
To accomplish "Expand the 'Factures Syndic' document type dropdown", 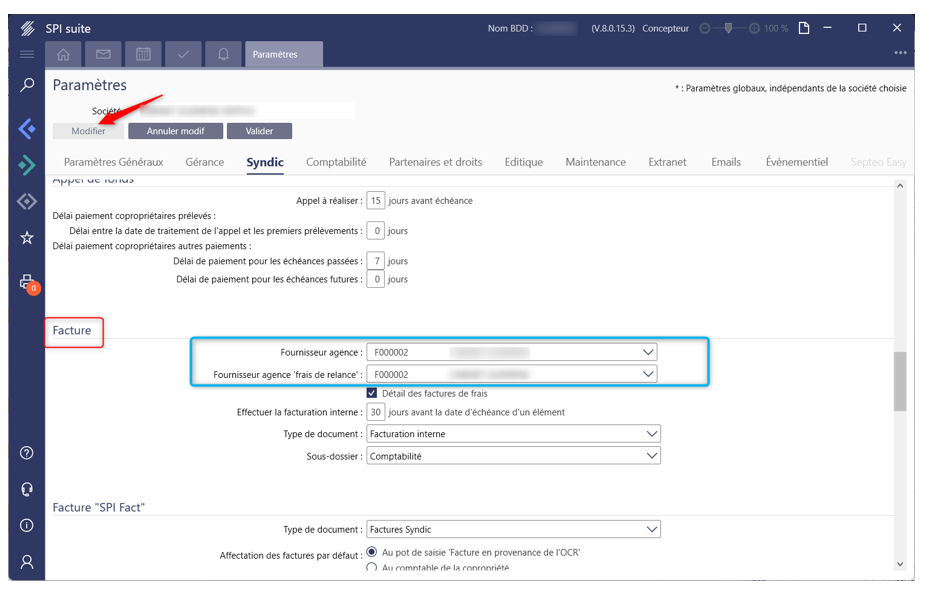I will point(652,529).
